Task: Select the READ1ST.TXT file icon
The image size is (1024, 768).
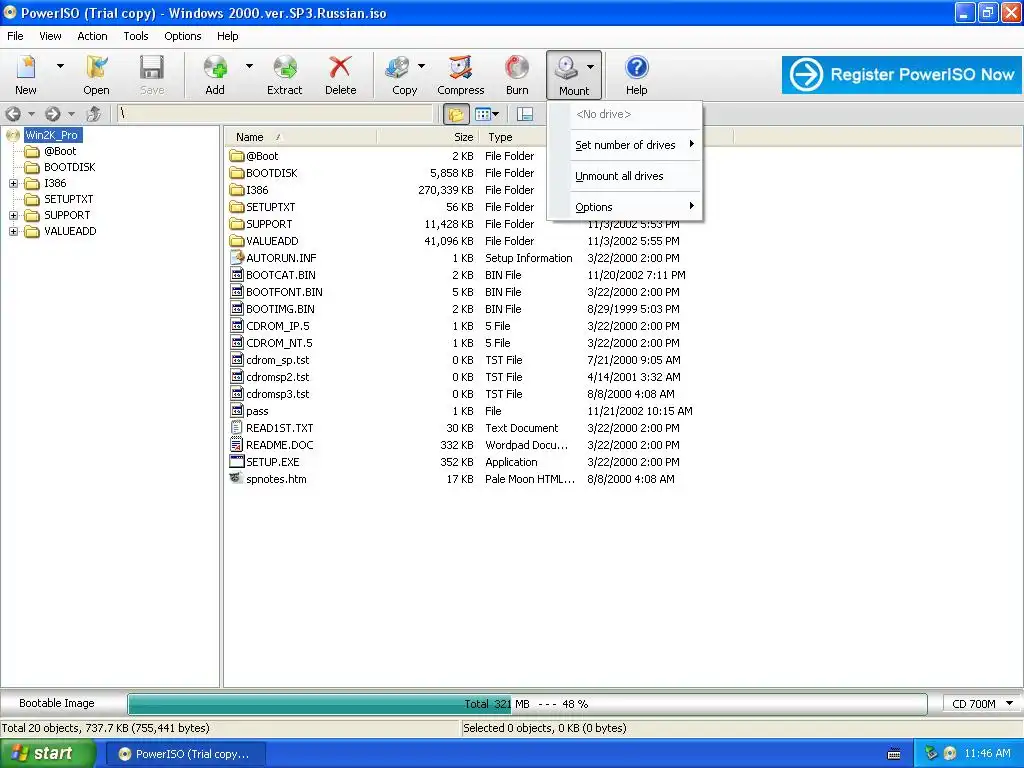Action: pos(236,428)
